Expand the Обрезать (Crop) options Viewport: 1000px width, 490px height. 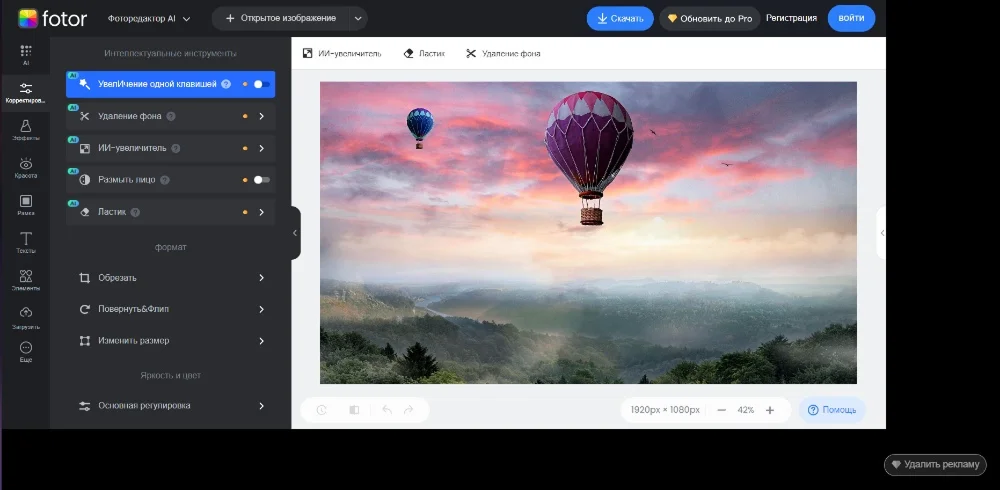(261, 278)
